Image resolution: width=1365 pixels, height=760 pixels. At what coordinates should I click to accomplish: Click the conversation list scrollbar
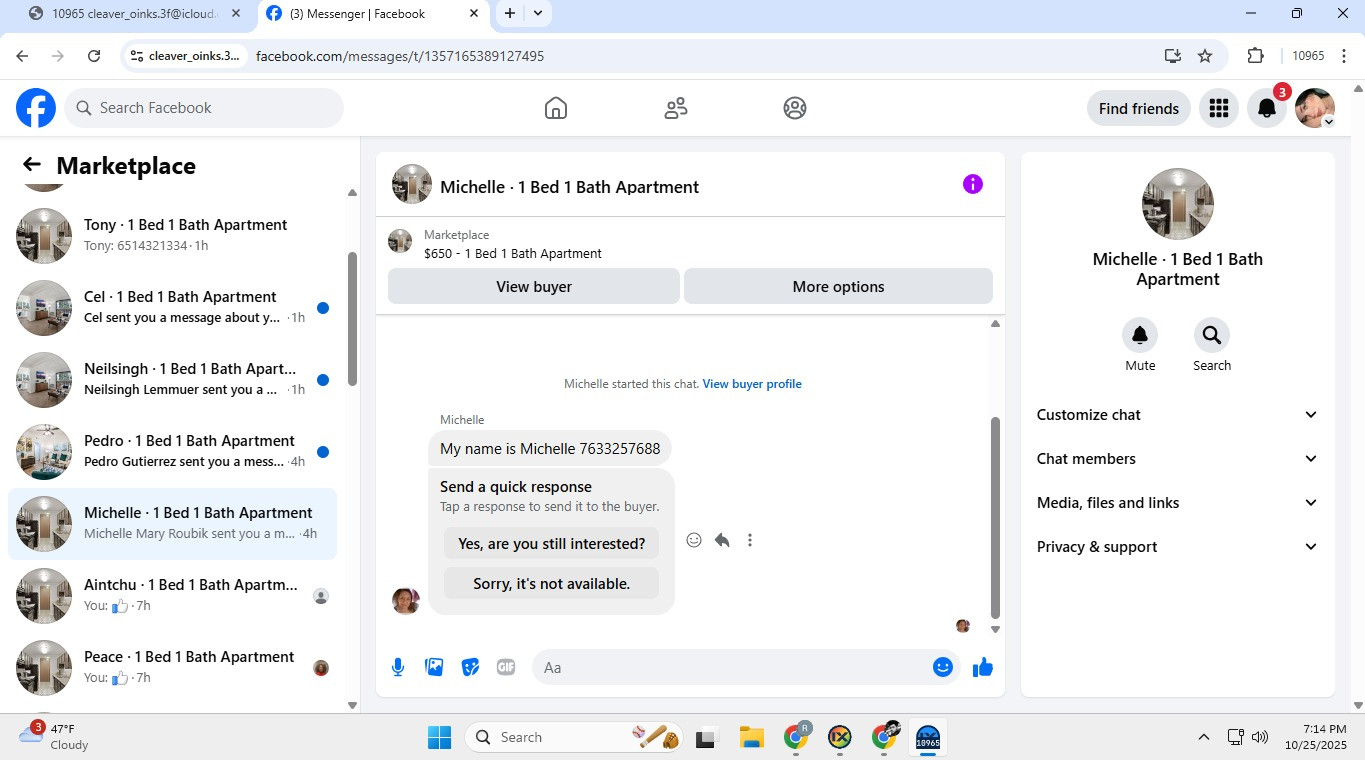(352, 318)
